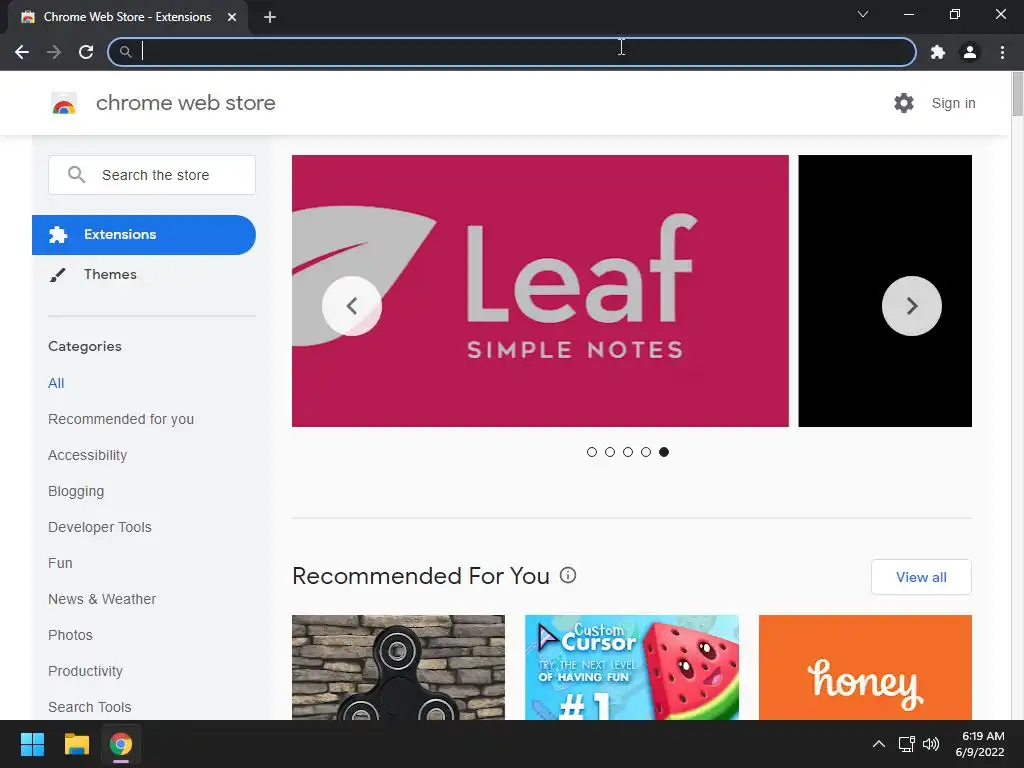Select the Chrome Web Store - Extensions tab

point(127,17)
